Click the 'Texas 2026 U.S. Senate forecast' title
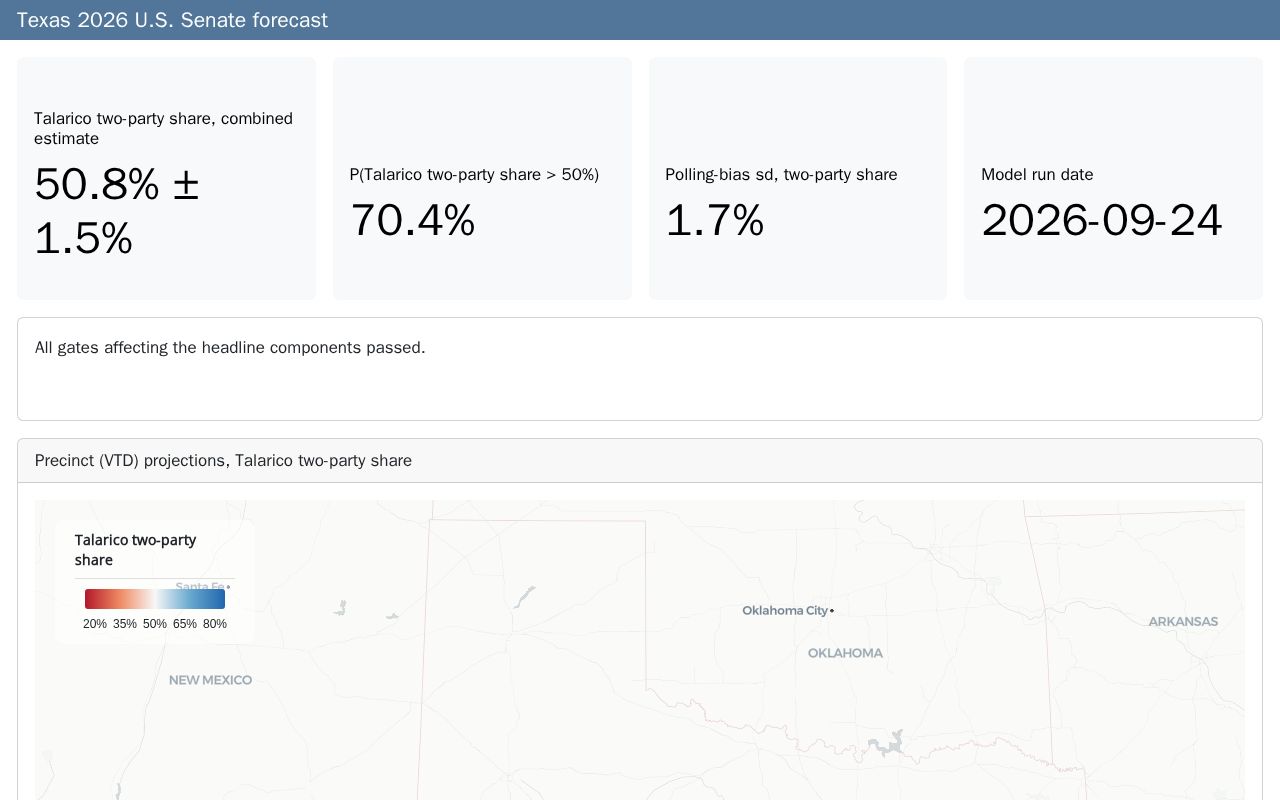1280x800 pixels. (172, 20)
